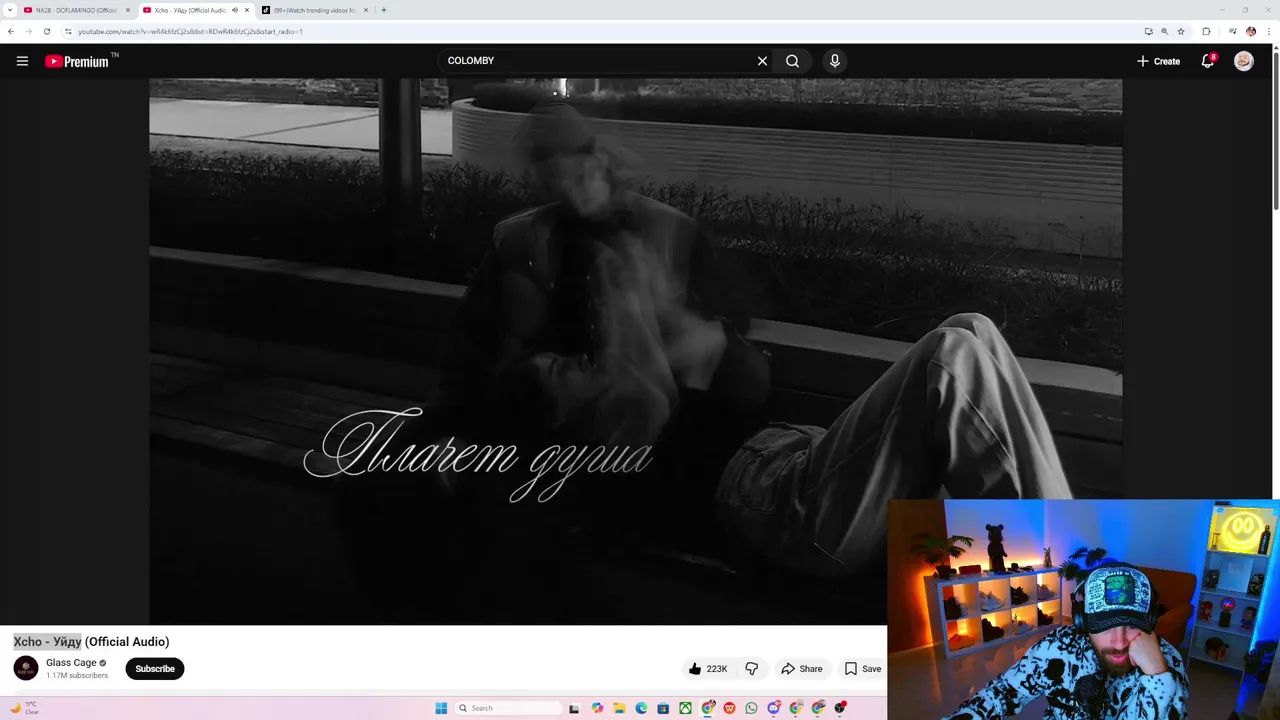1280x720 pixels.
Task: Open the Glass Cage channel name link
Action: pos(71,662)
